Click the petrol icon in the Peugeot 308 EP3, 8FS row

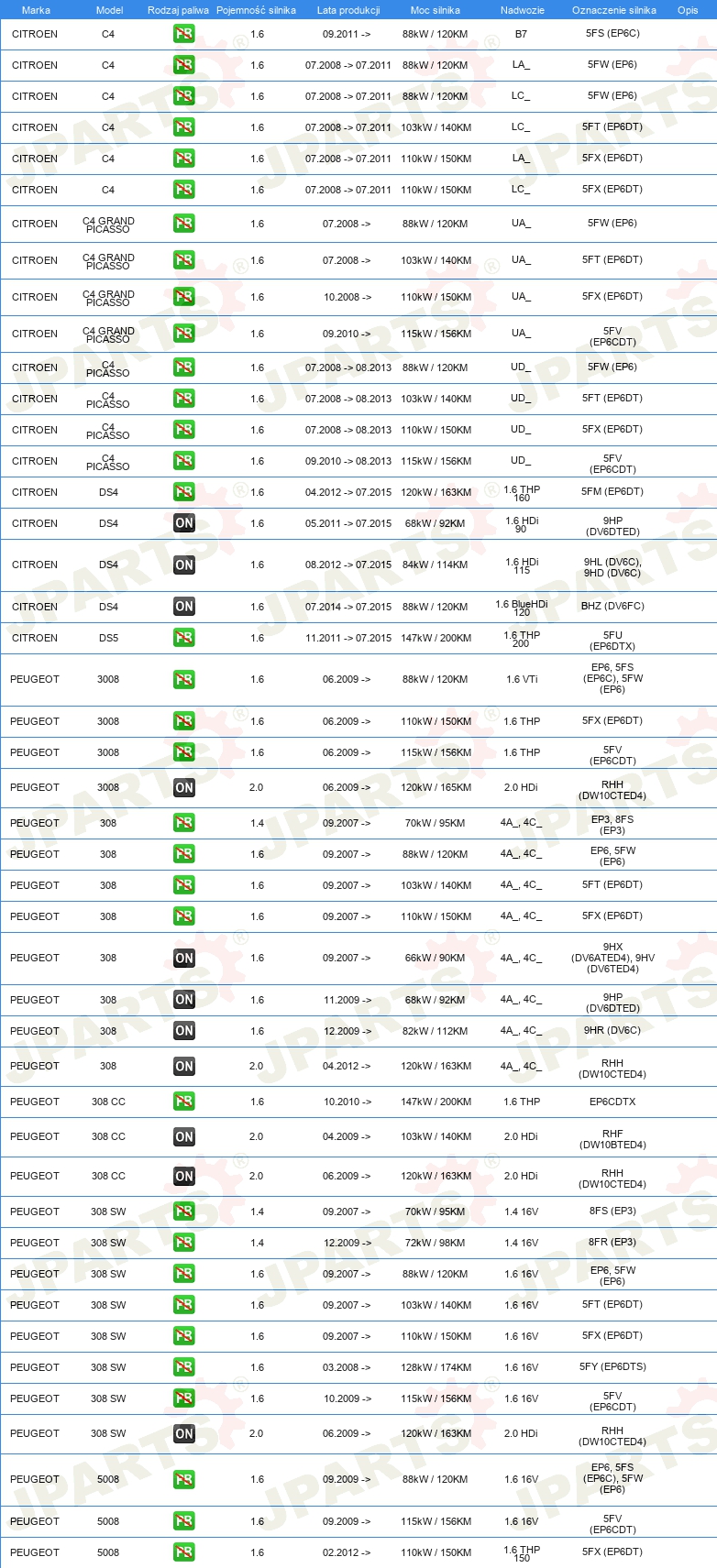(x=184, y=823)
